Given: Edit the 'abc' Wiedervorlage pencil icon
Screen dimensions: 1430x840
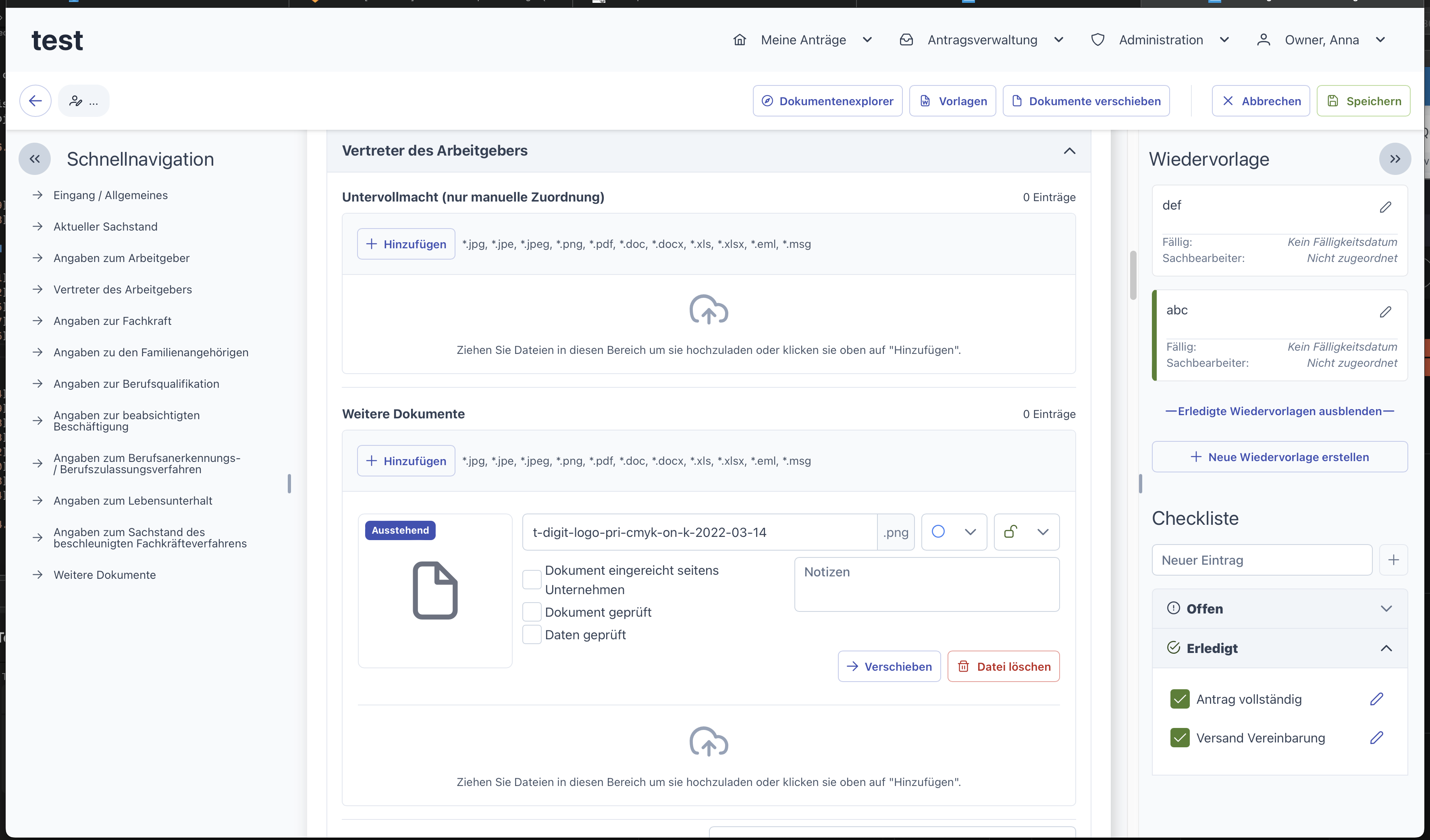Looking at the screenshot, I should coord(1385,312).
